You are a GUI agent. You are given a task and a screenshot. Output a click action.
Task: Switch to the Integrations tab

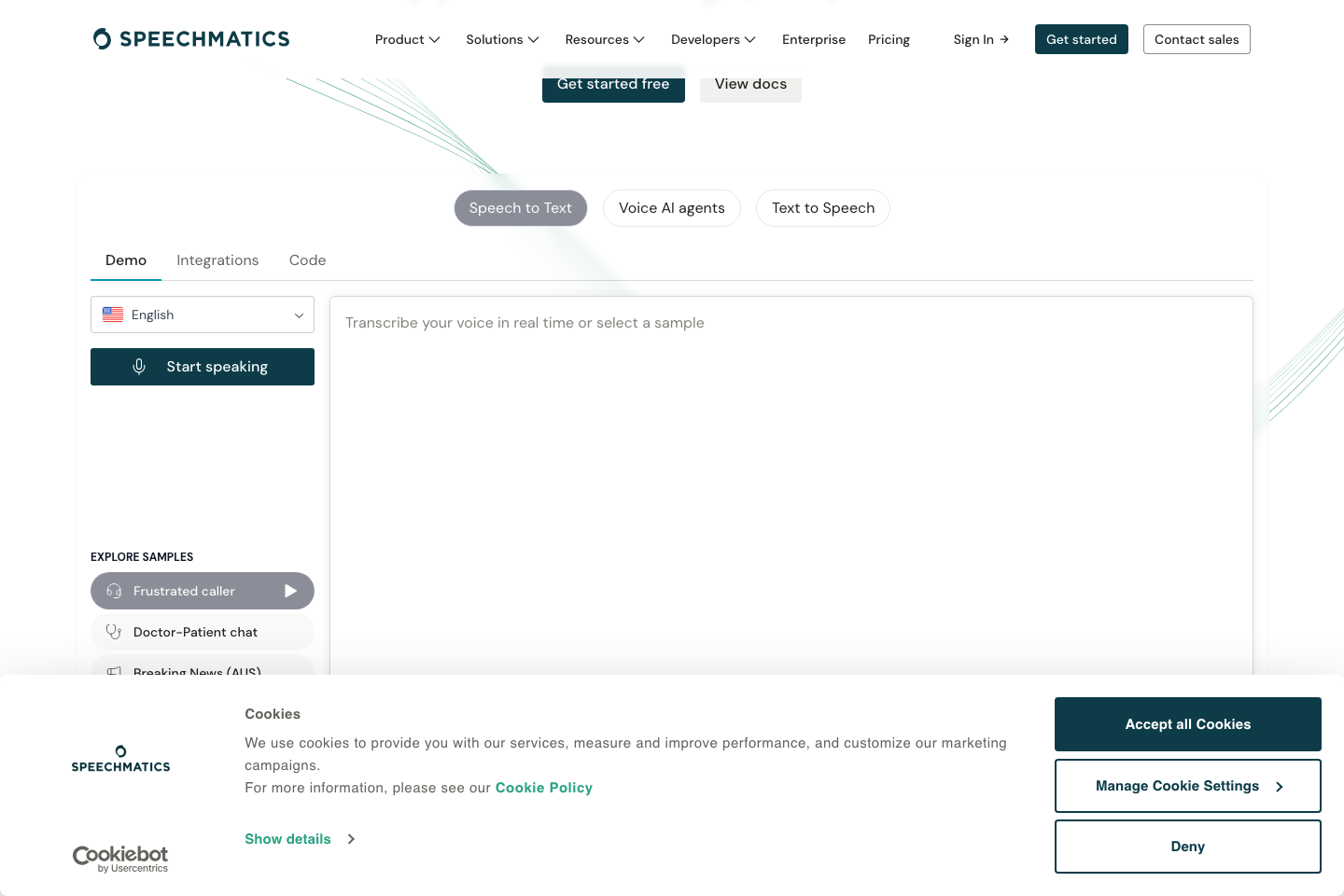pos(217,259)
